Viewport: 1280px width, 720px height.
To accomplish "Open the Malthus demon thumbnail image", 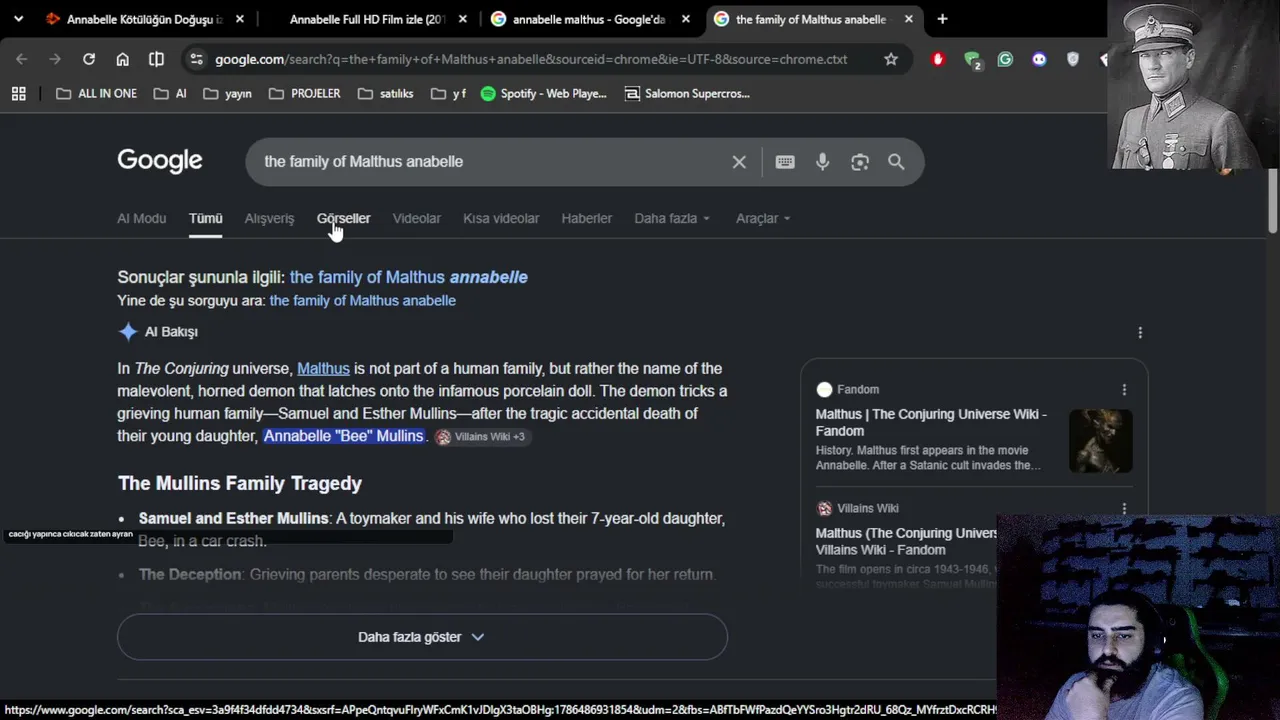I will (x=1100, y=440).
